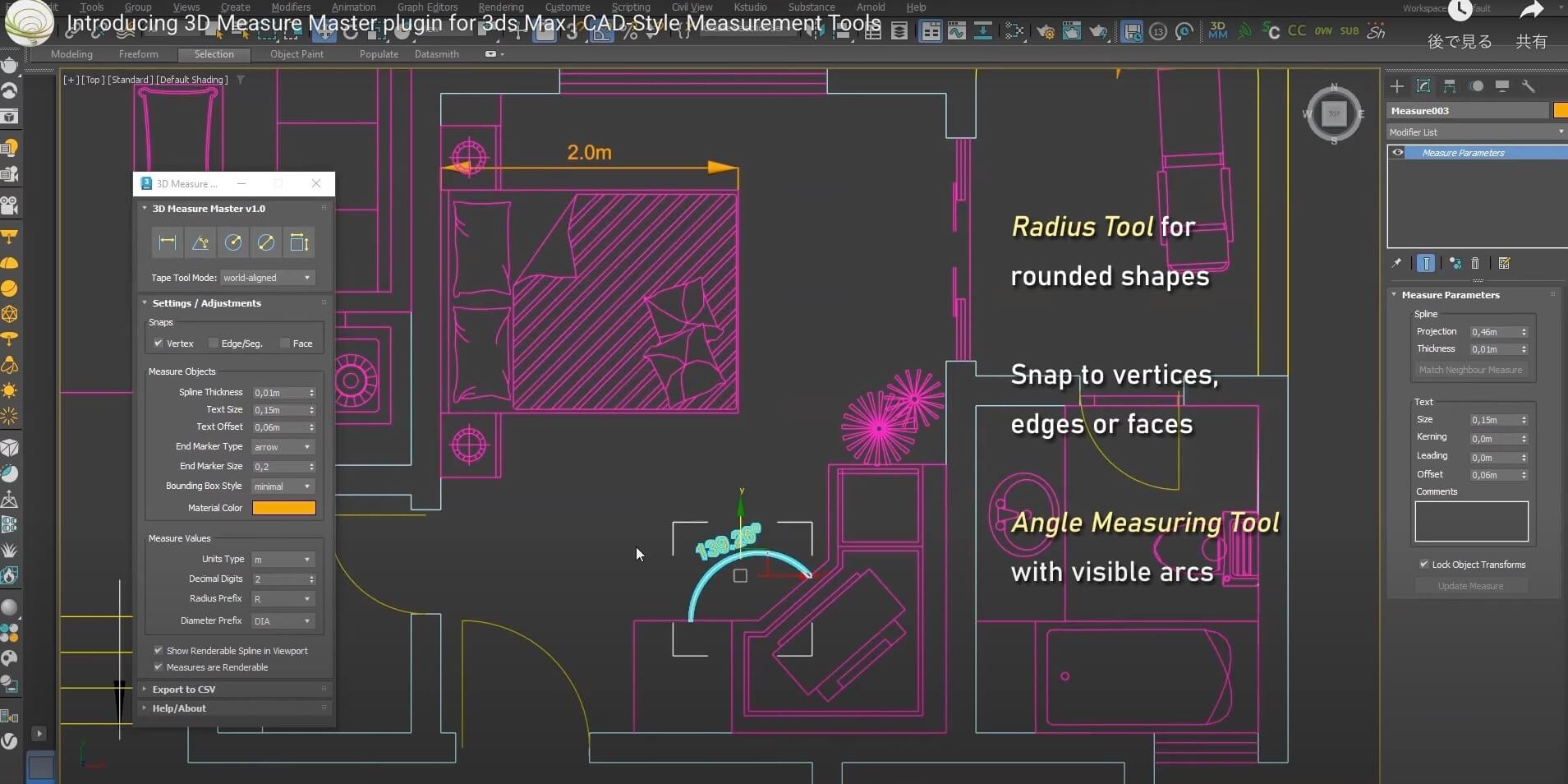The height and width of the screenshot is (784, 1568).
Task: Select the Tape distance measure tool
Action: point(168,242)
